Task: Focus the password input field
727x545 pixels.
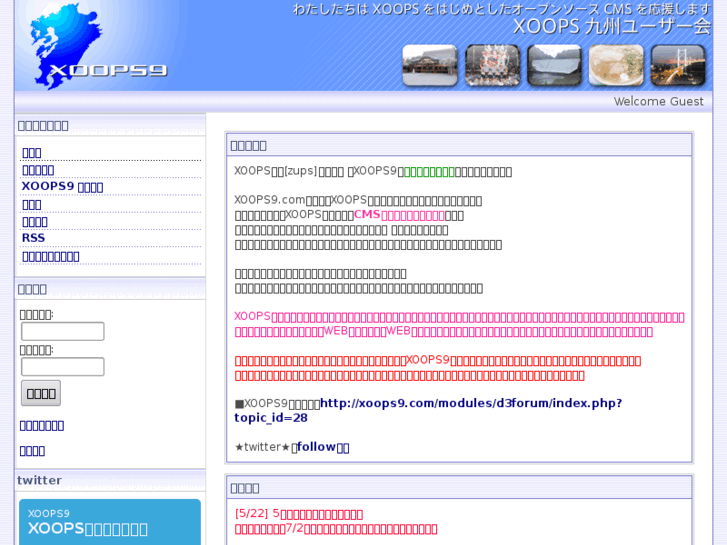Action: [x=63, y=366]
